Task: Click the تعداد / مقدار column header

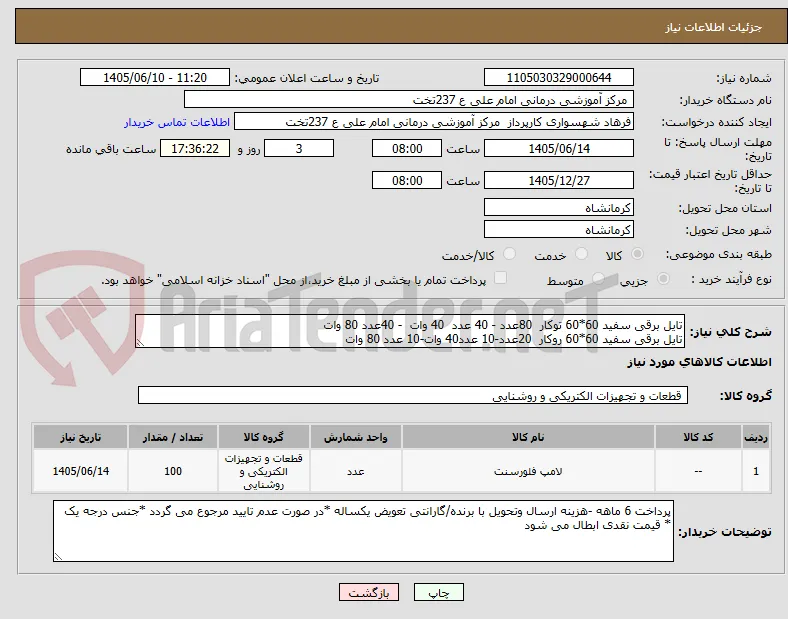Action: coord(173,437)
